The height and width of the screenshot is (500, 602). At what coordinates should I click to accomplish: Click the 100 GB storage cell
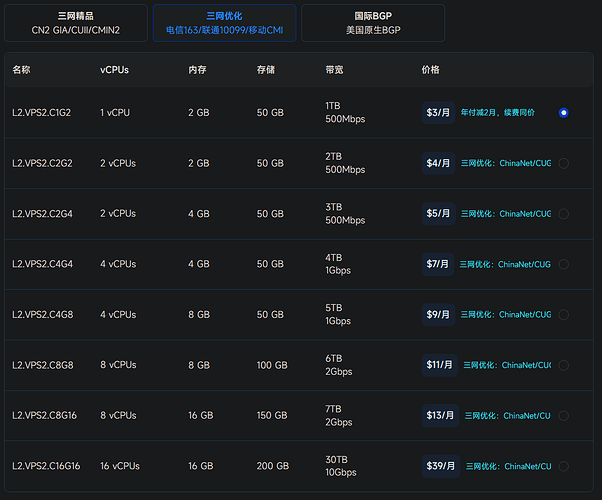click(272, 365)
